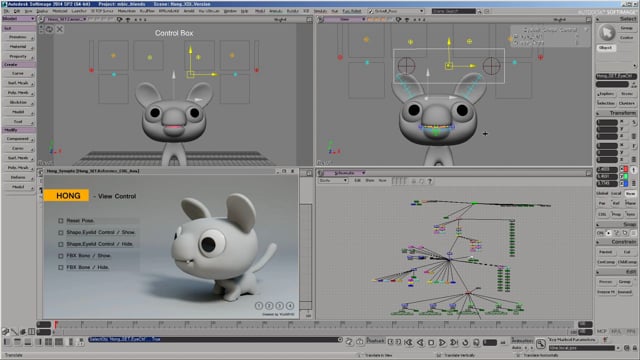Click the Center button in Select panel
640x360 pixels.
(x=627, y=38)
